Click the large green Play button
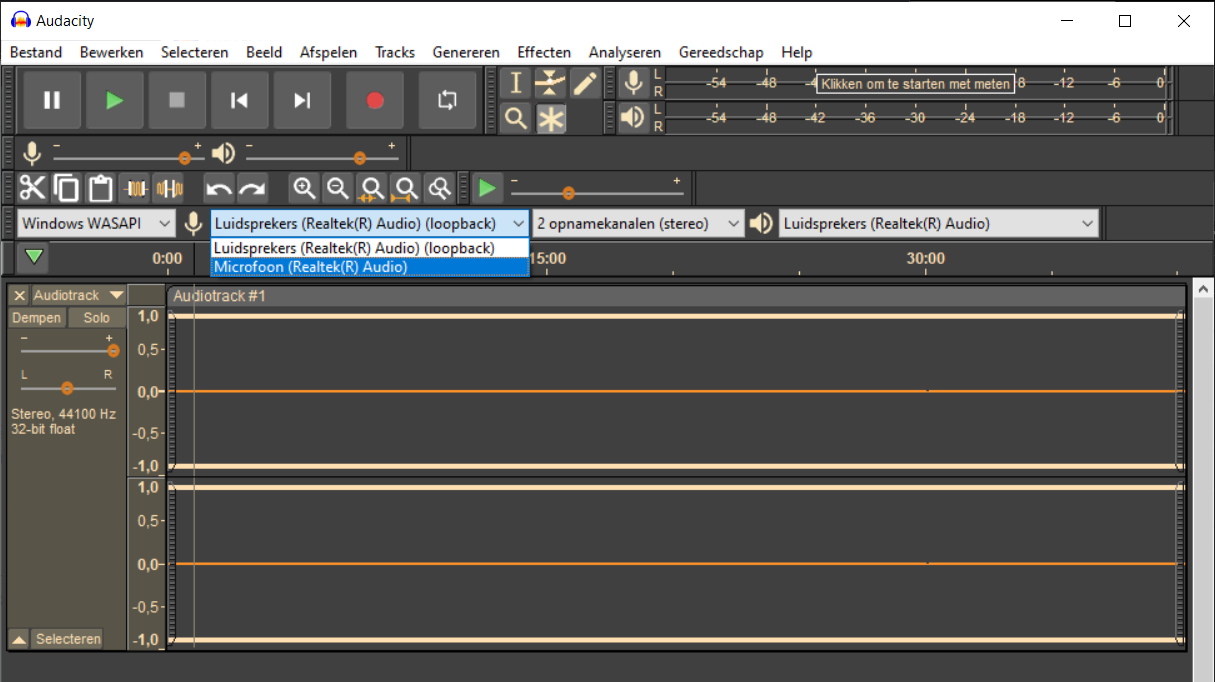 [x=114, y=100]
